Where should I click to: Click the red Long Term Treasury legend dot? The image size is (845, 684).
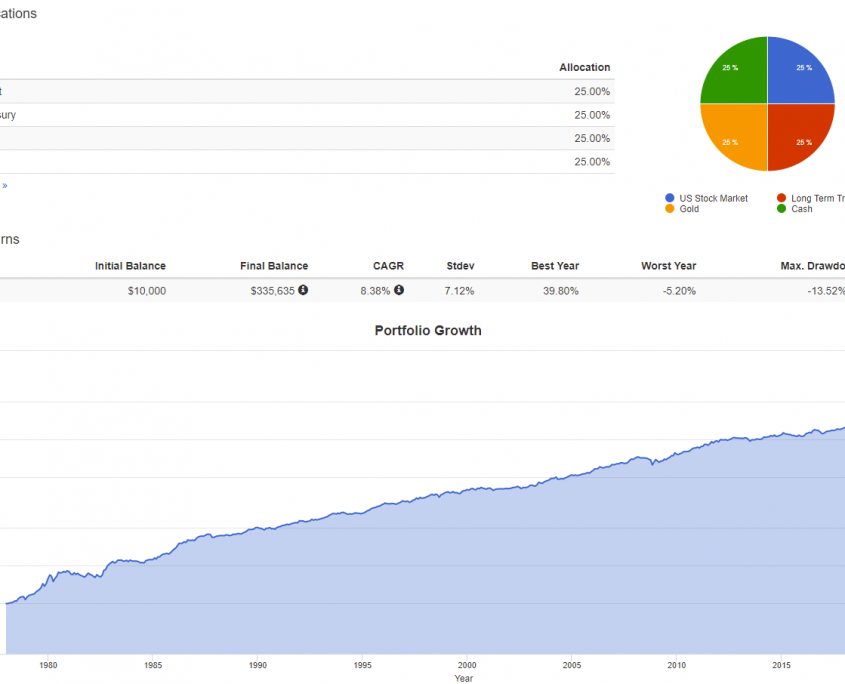[781, 198]
